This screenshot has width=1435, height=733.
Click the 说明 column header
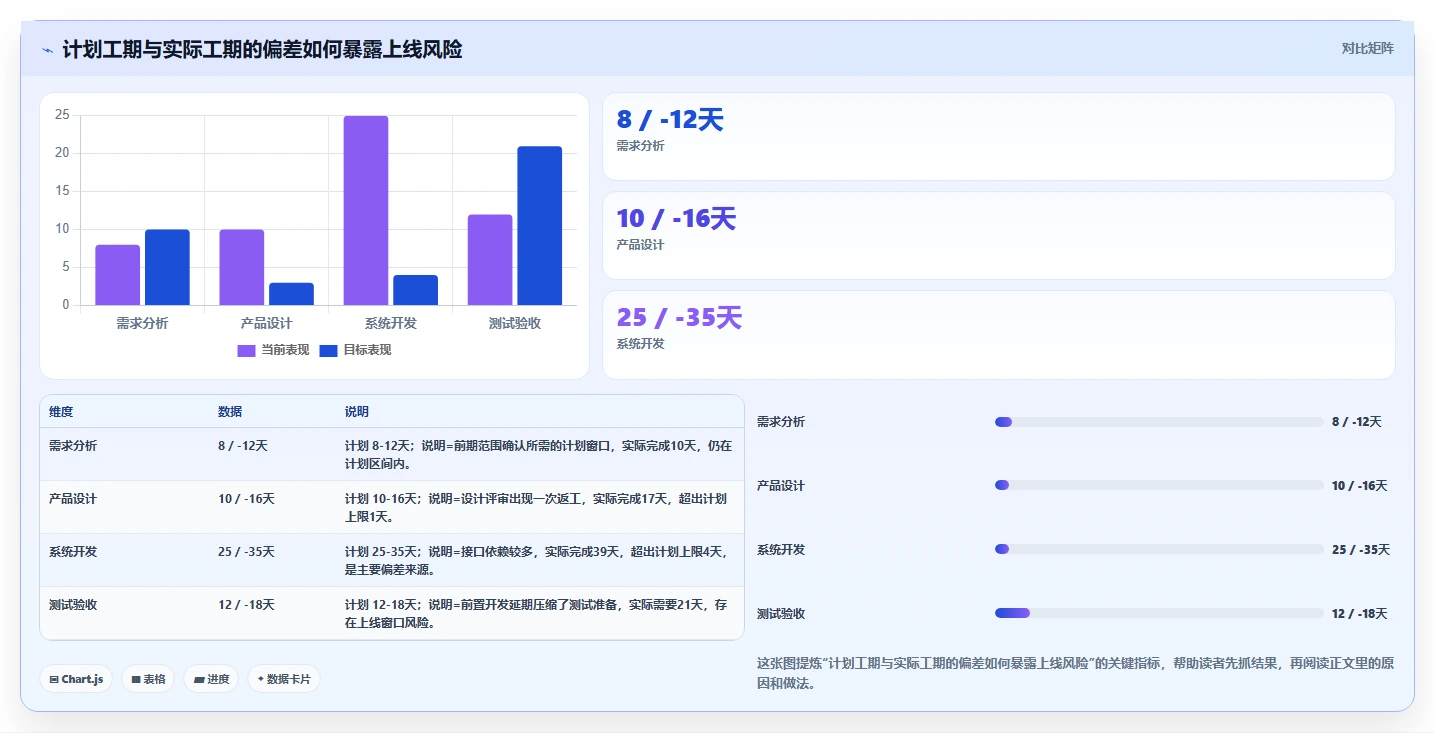(357, 412)
